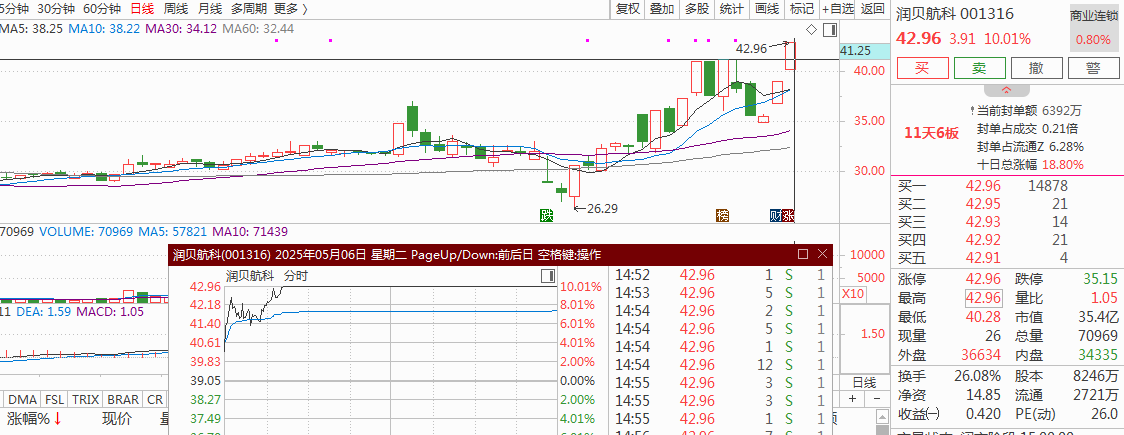Select the DMA indicator tab

pos(22,400)
